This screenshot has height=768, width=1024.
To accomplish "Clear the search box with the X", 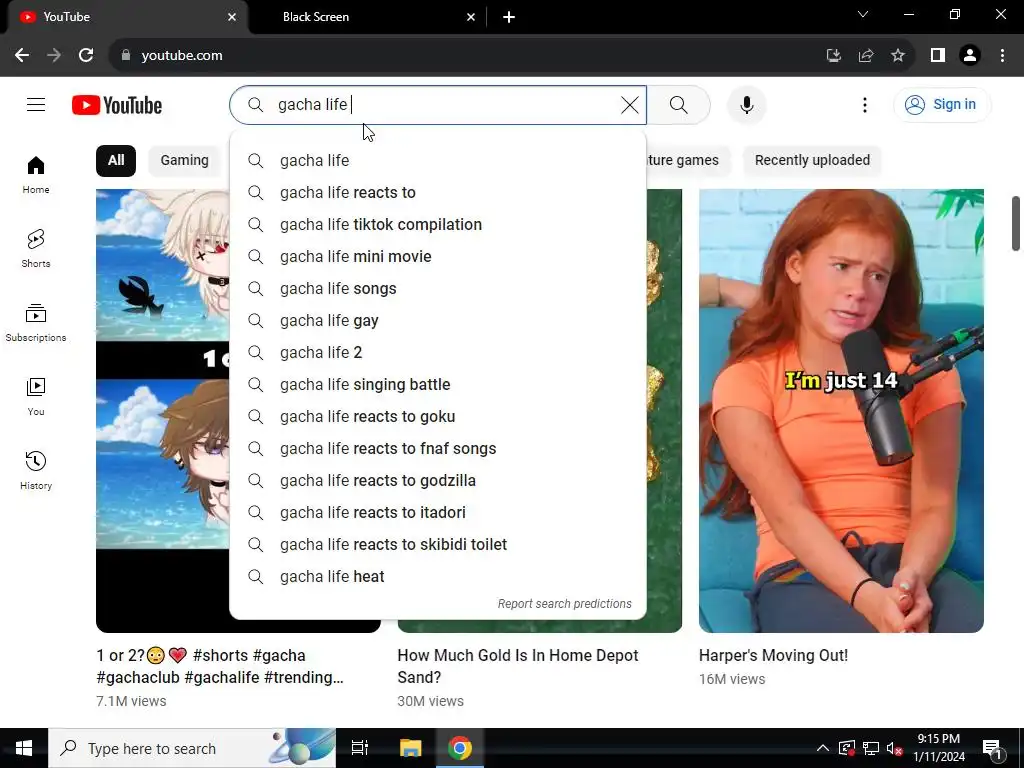I will tap(630, 104).
